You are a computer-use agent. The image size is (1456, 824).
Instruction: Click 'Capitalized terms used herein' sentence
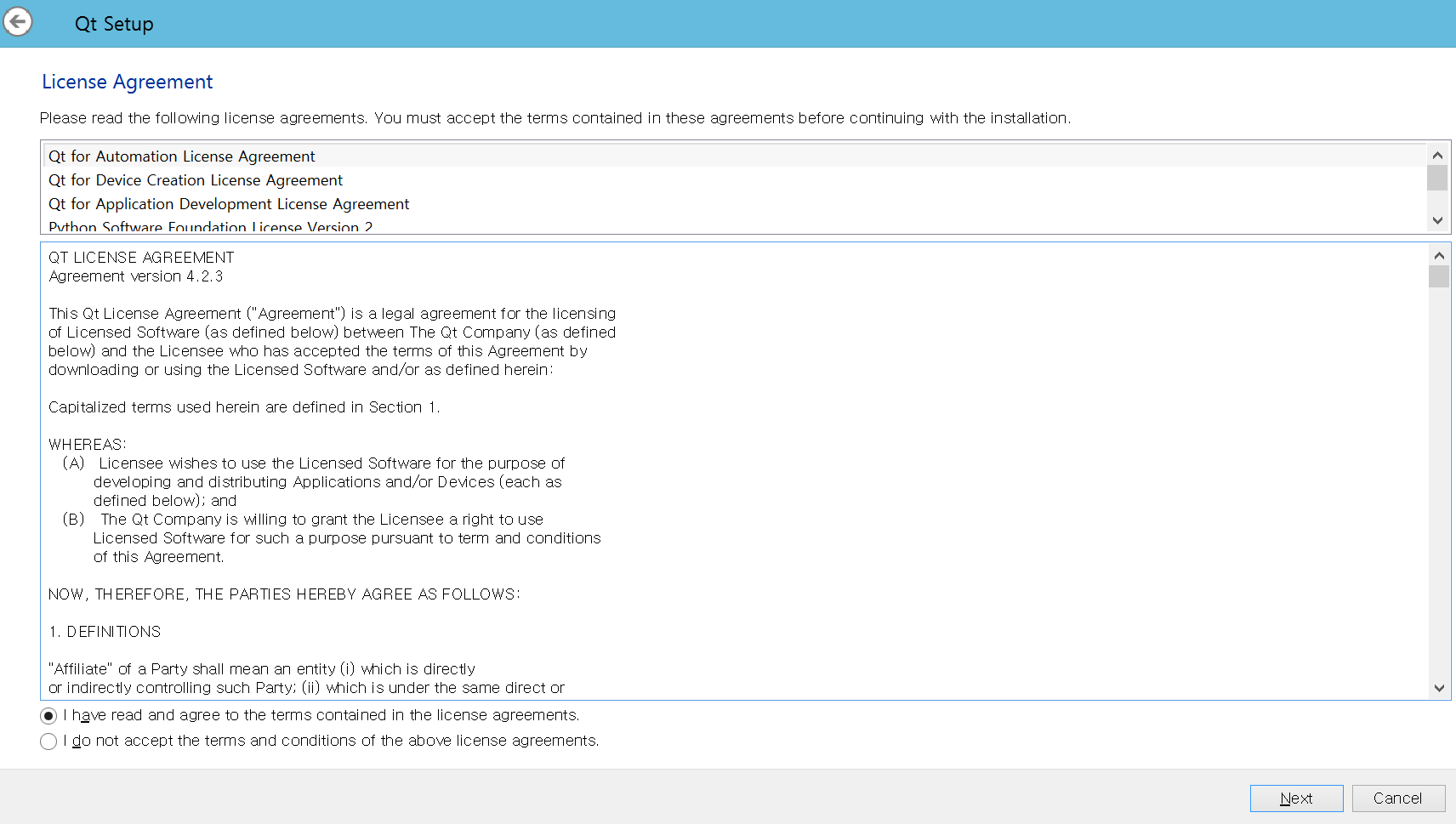point(244,407)
